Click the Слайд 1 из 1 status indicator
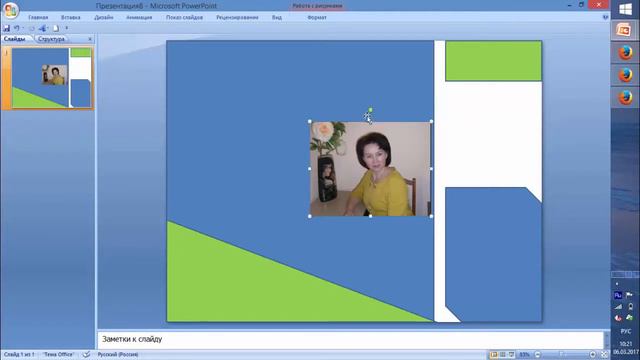The width and height of the screenshot is (640, 360). 19,354
